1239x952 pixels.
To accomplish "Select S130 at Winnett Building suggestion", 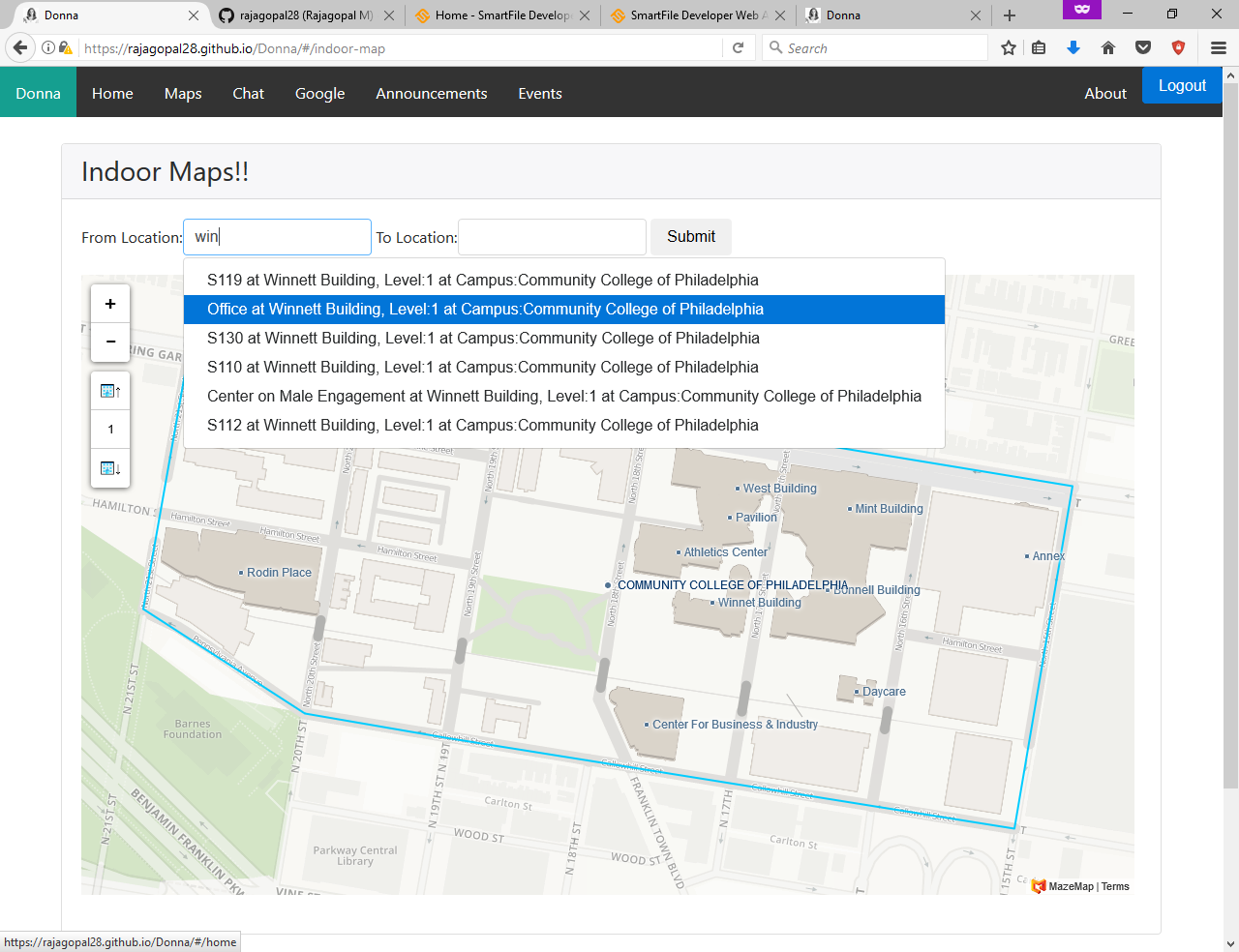I will point(564,339).
